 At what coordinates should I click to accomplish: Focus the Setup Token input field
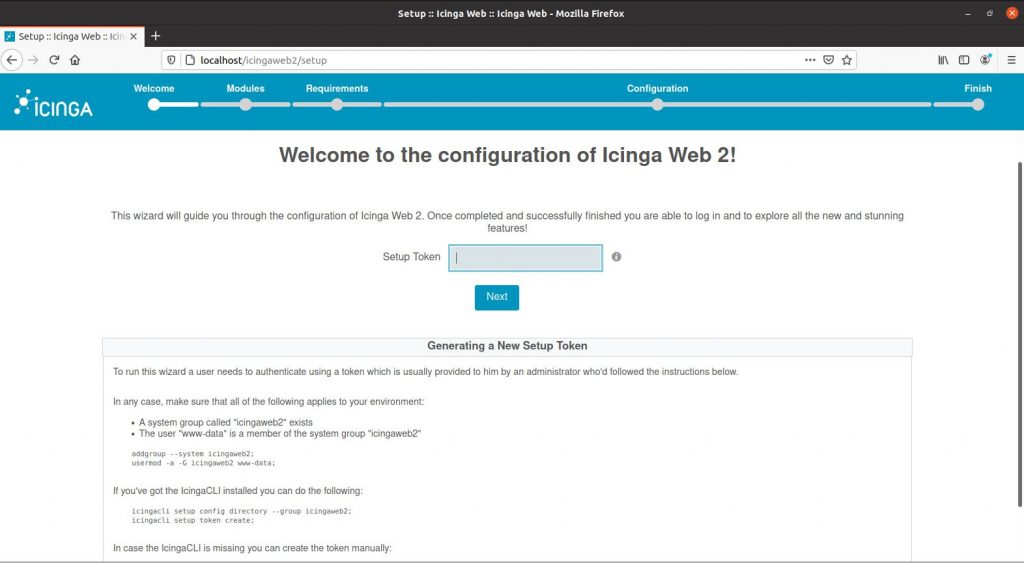pyautogui.click(x=525, y=257)
